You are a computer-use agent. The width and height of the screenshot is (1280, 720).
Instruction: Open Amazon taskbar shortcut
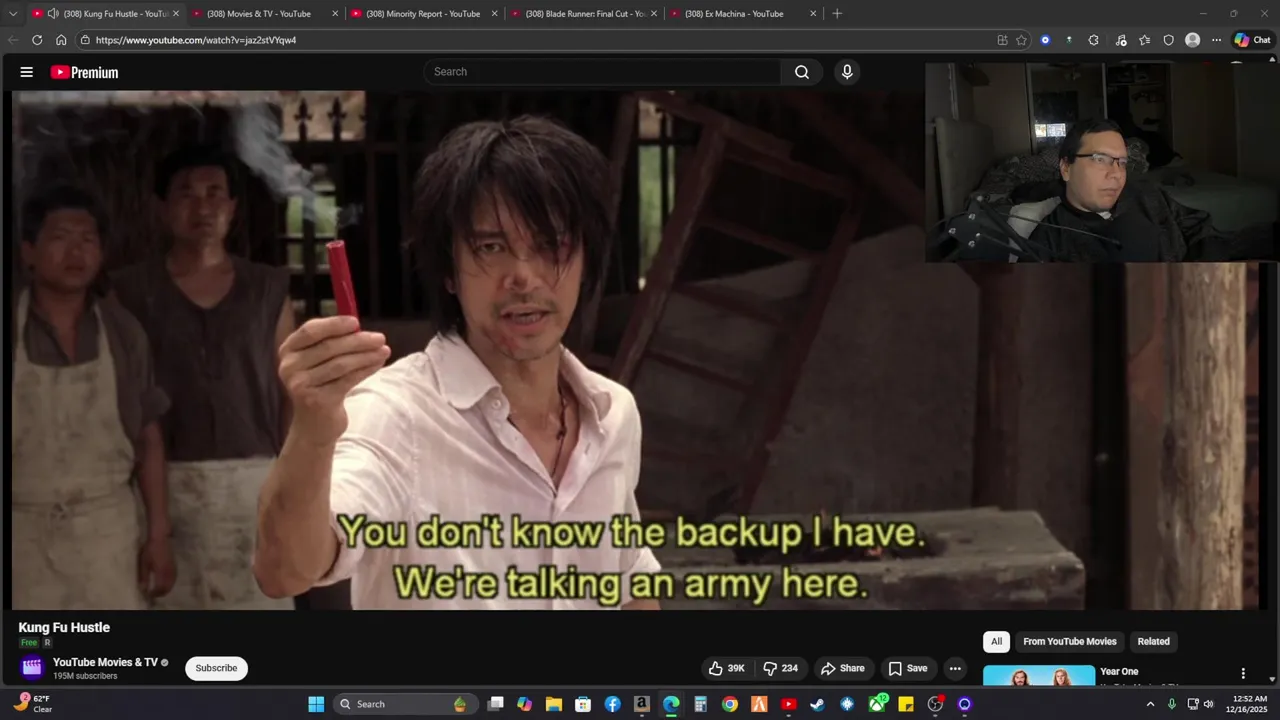(x=642, y=704)
